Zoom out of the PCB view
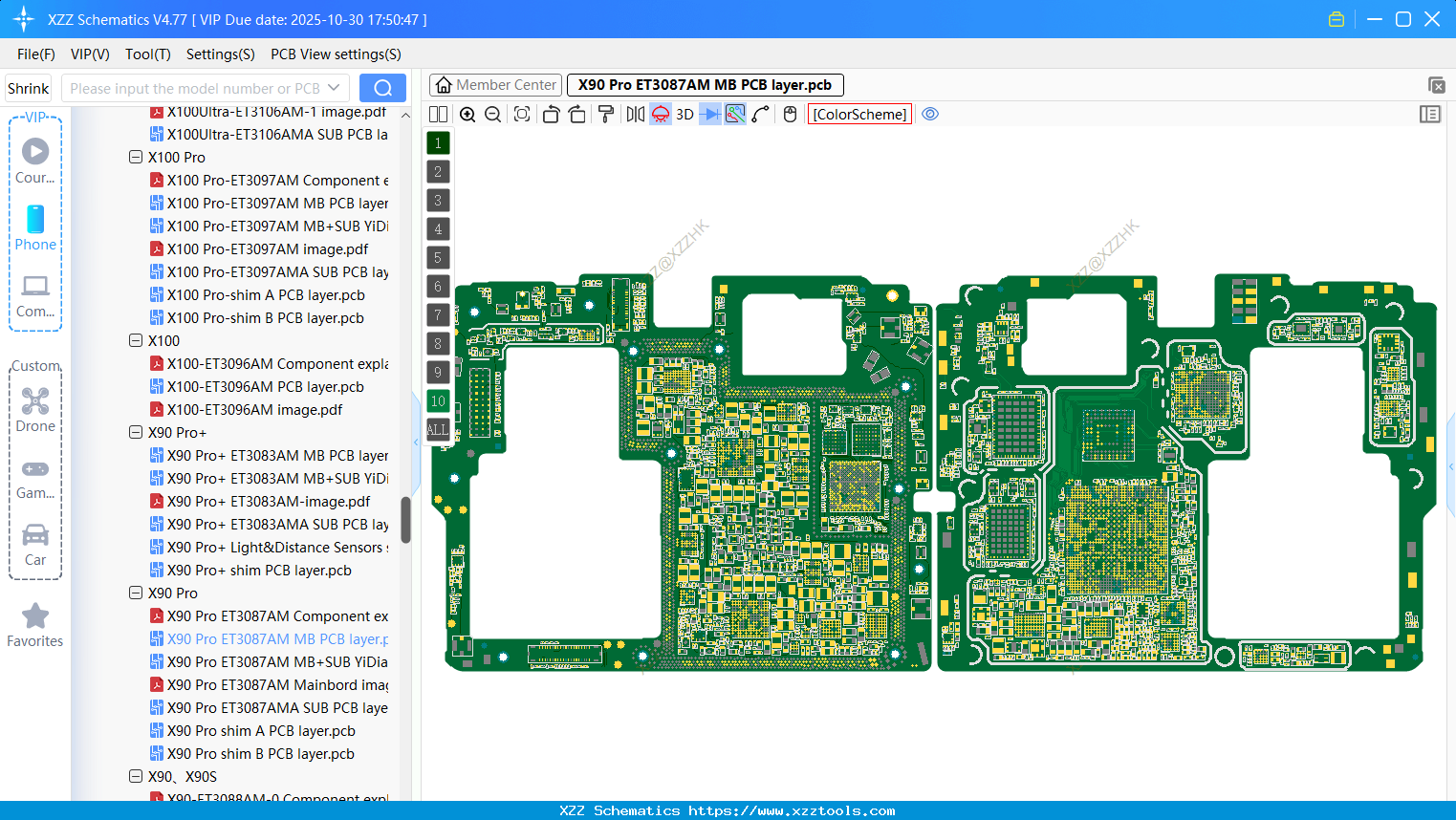Image resolution: width=1456 pixels, height=820 pixels. pos(491,114)
